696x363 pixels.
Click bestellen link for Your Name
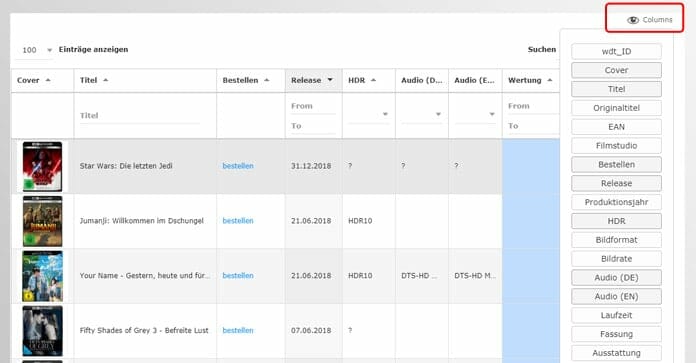click(x=238, y=276)
